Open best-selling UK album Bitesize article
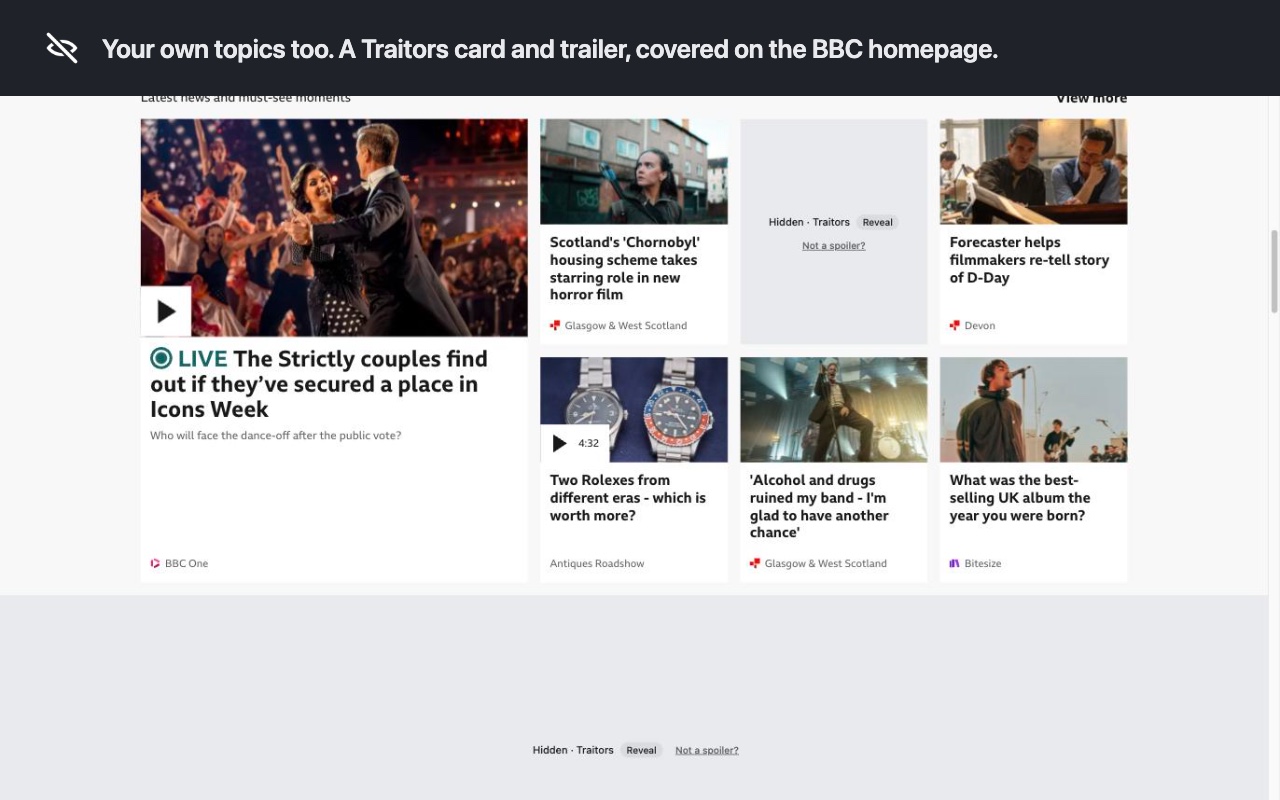Viewport: 1280px width, 800px height. point(1020,498)
